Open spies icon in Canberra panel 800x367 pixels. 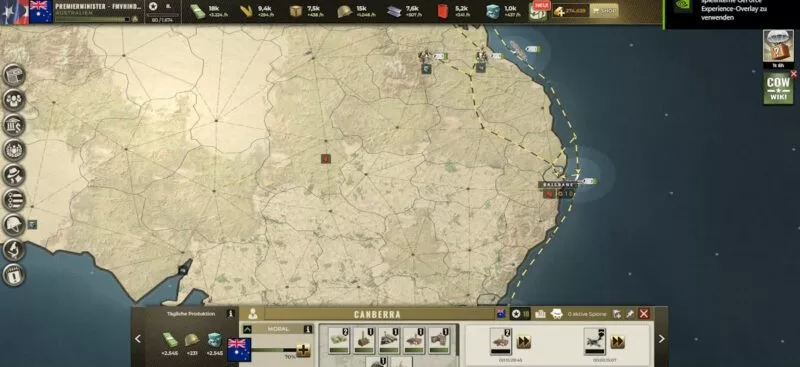pyautogui.click(x=556, y=314)
